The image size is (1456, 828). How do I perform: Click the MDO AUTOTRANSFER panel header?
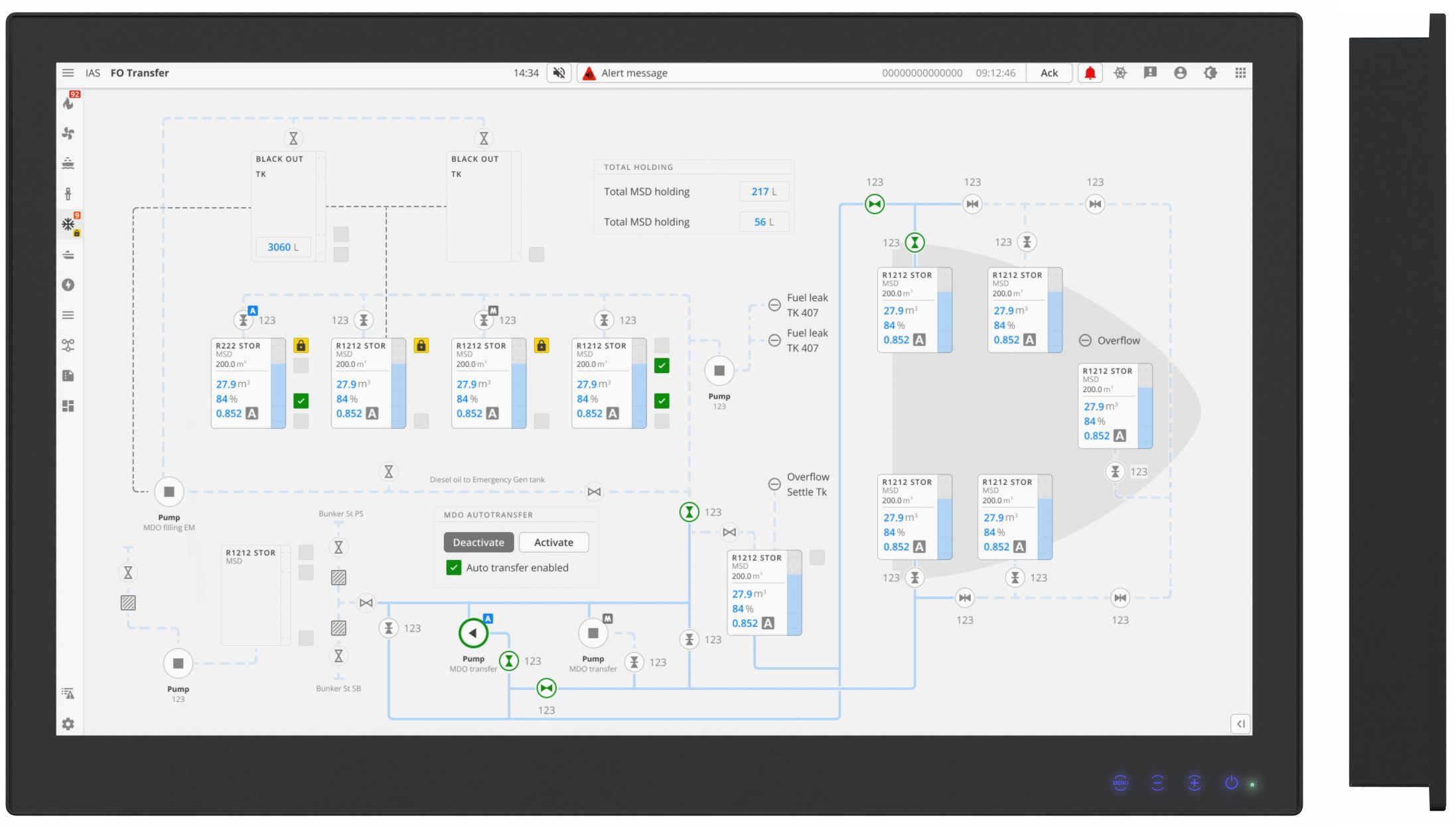(488, 515)
